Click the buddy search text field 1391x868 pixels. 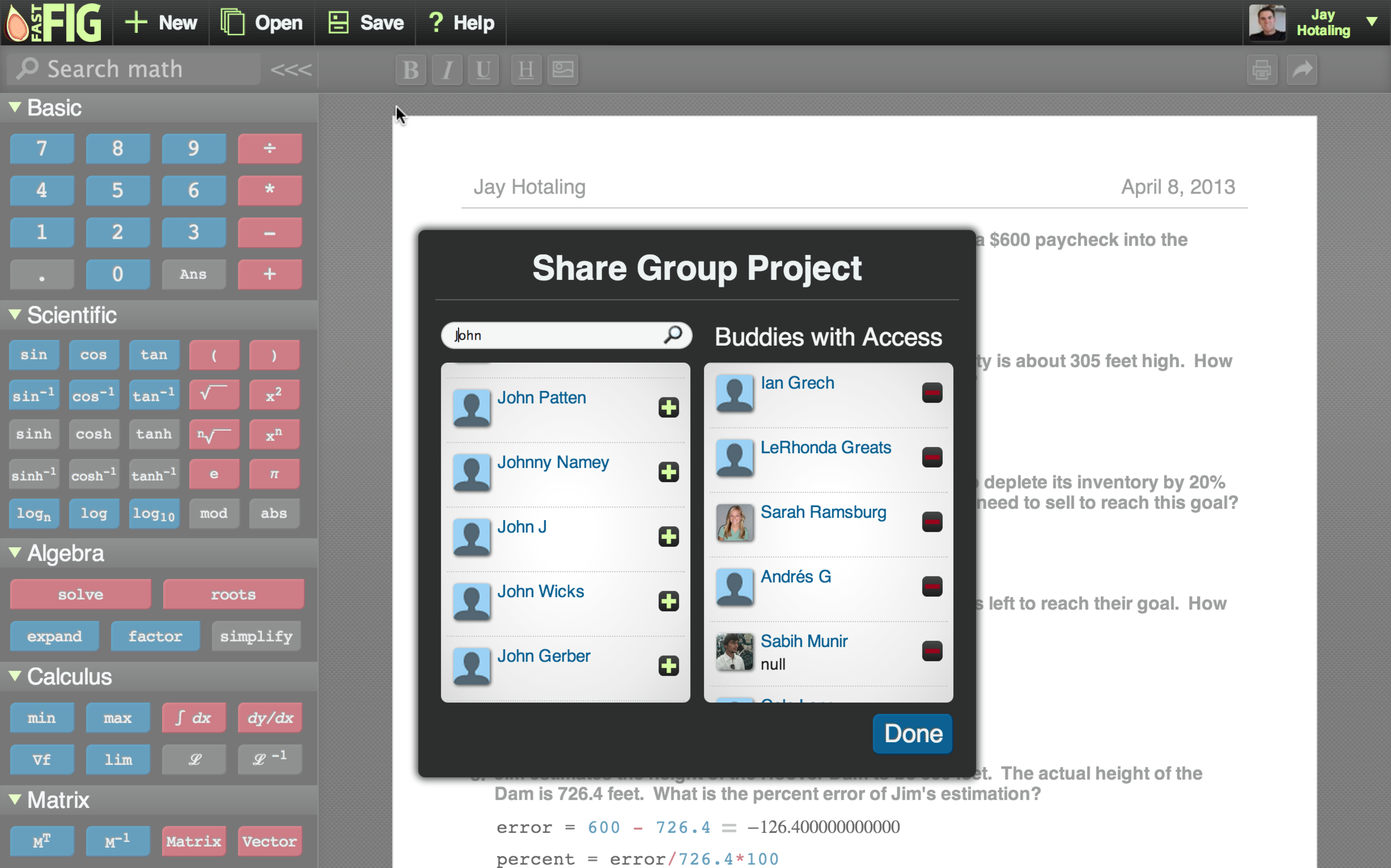click(551, 335)
